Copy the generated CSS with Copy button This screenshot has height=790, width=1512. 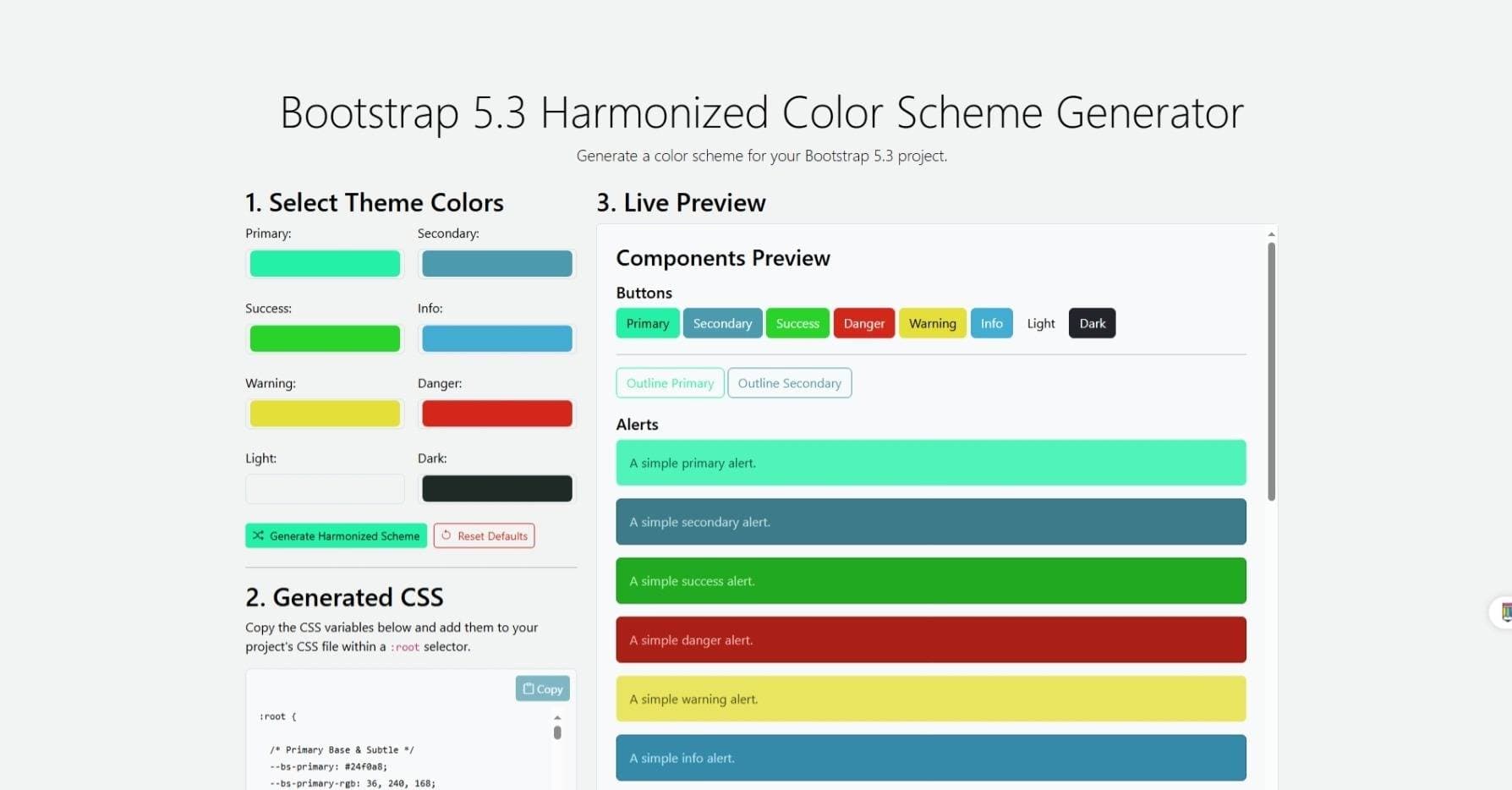pos(542,689)
